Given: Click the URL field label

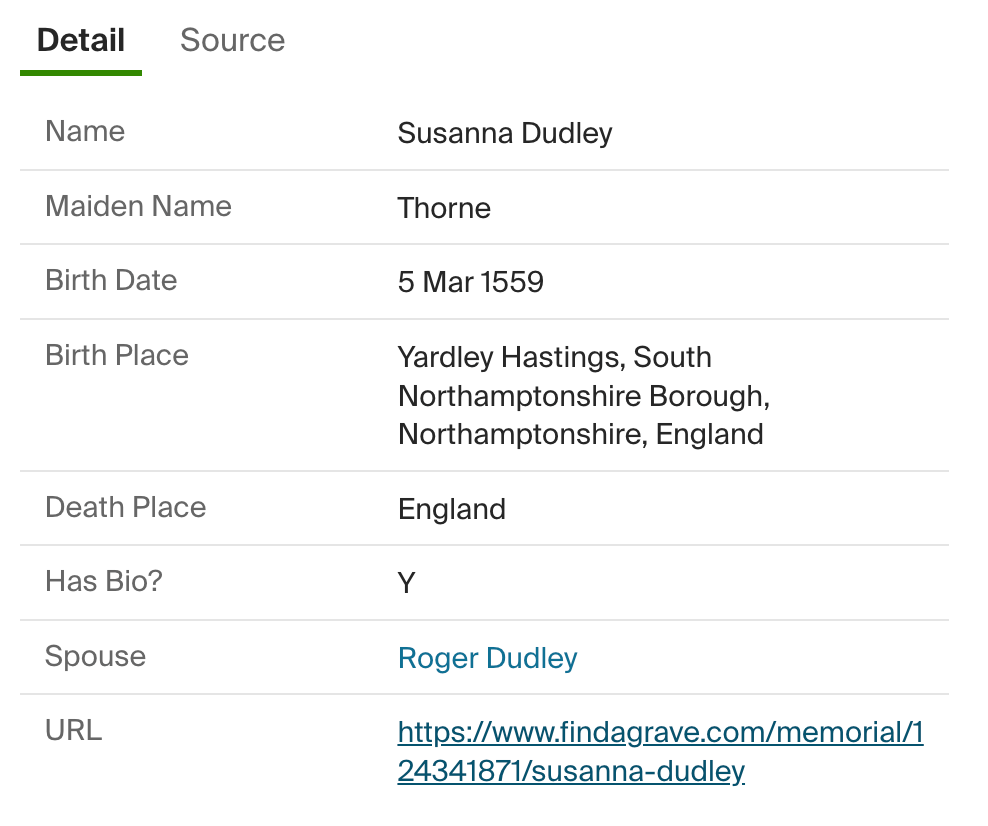Looking at the screenshot, I should pos(73,730).
